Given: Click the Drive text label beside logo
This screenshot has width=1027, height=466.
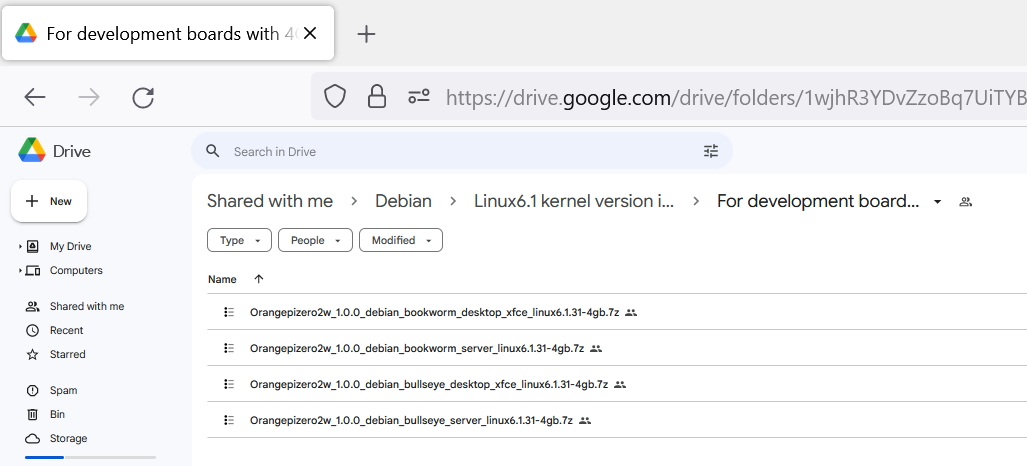Looking at the screenshot, I should 71,151.
